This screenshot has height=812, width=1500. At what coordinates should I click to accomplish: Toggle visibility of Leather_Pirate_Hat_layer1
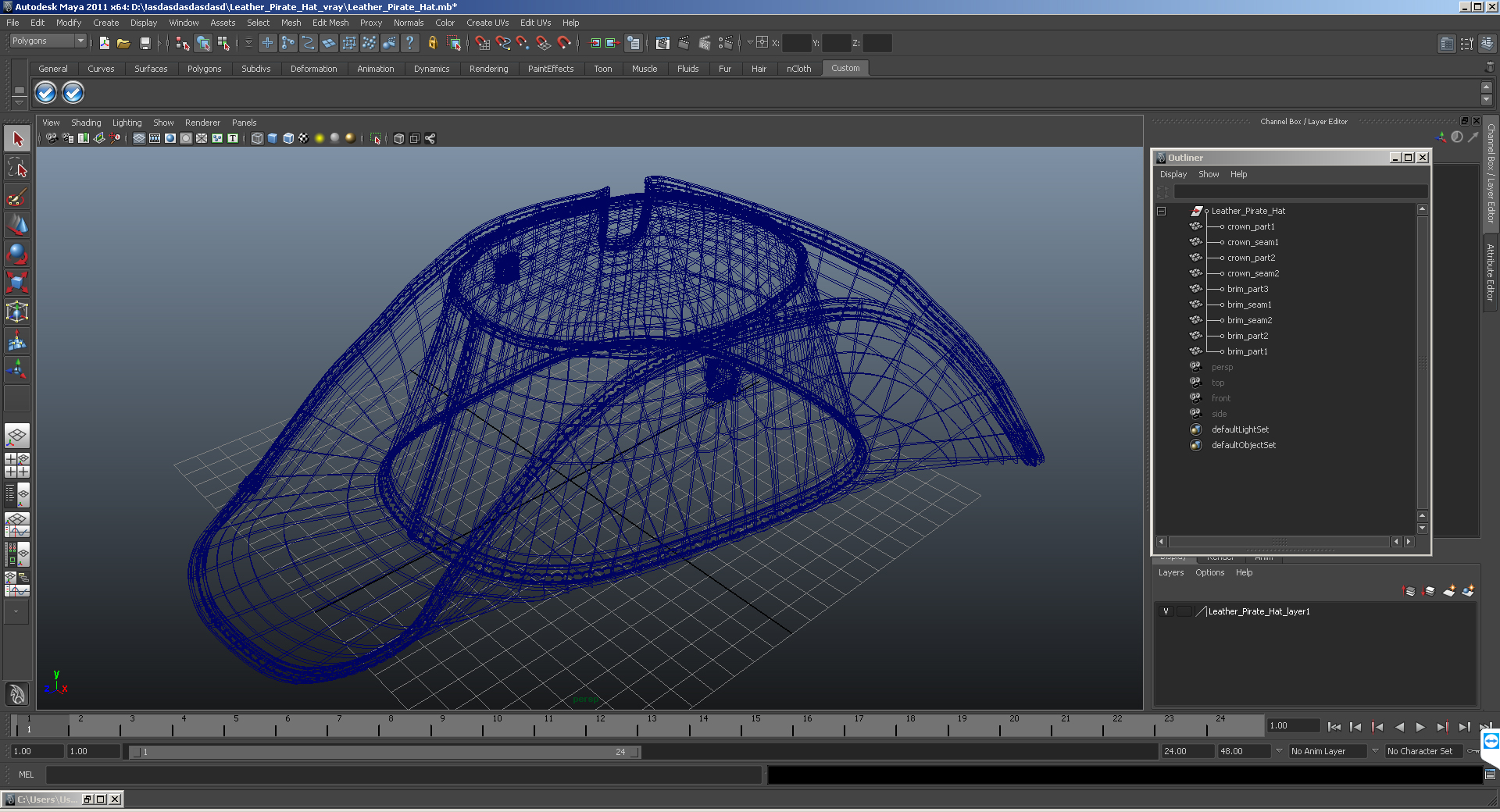click(x=1166, y=611)
